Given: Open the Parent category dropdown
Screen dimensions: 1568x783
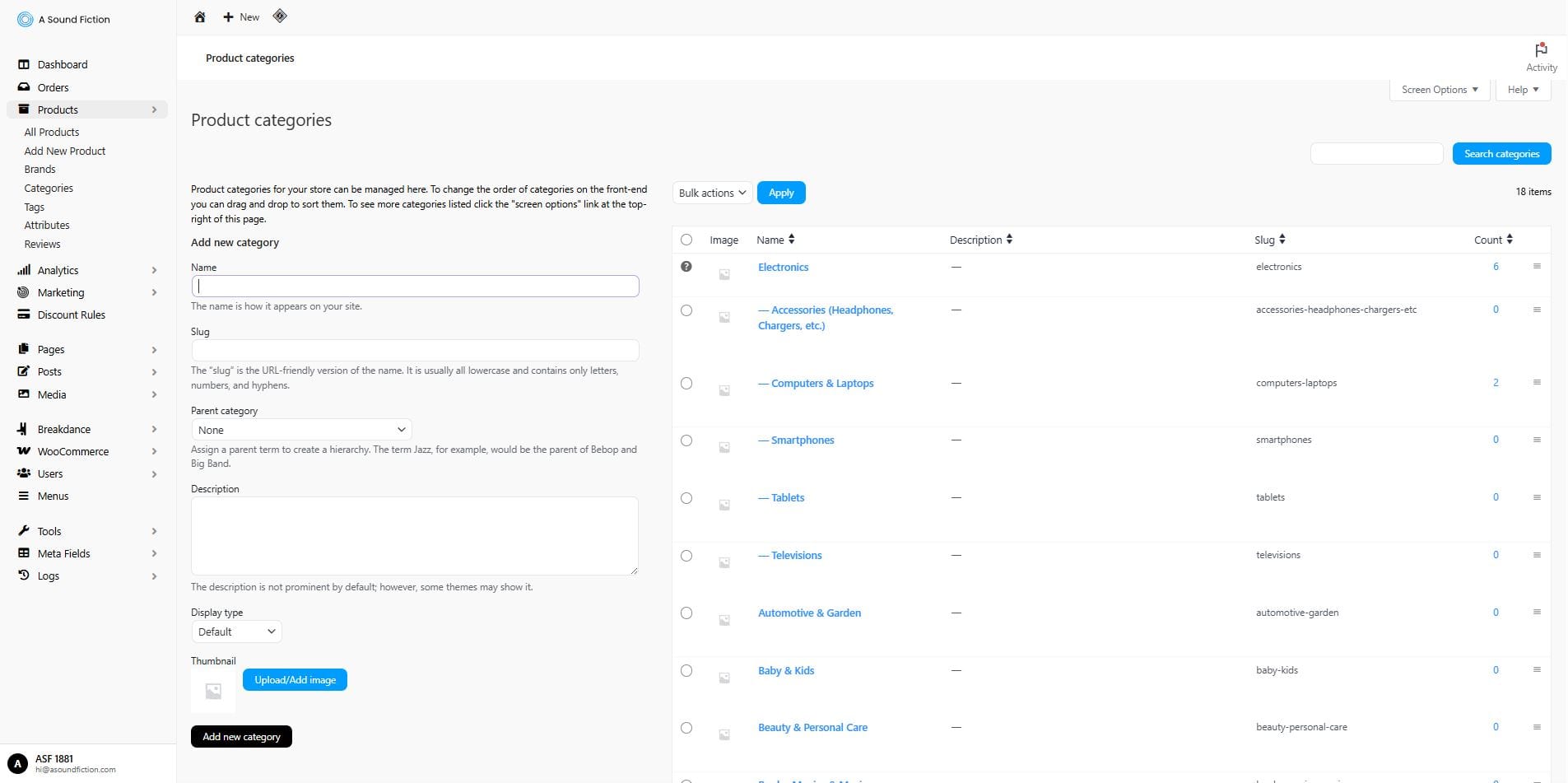Looking at the screenshot, I should click(300, 429).
